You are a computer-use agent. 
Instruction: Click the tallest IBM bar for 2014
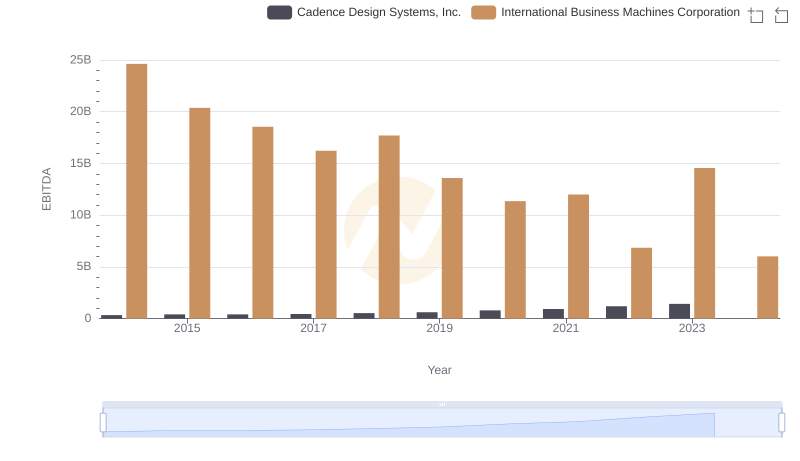[137, 191]
